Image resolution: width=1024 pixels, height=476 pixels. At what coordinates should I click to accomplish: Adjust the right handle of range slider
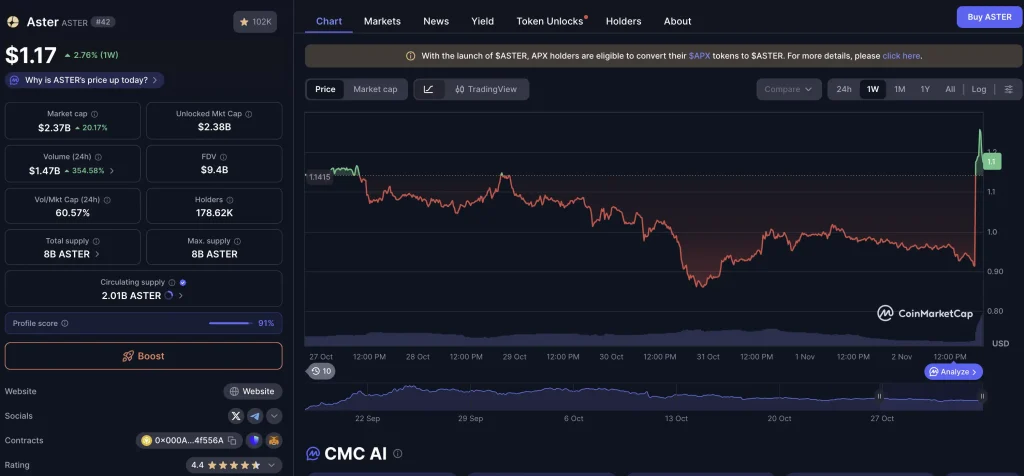982,396
